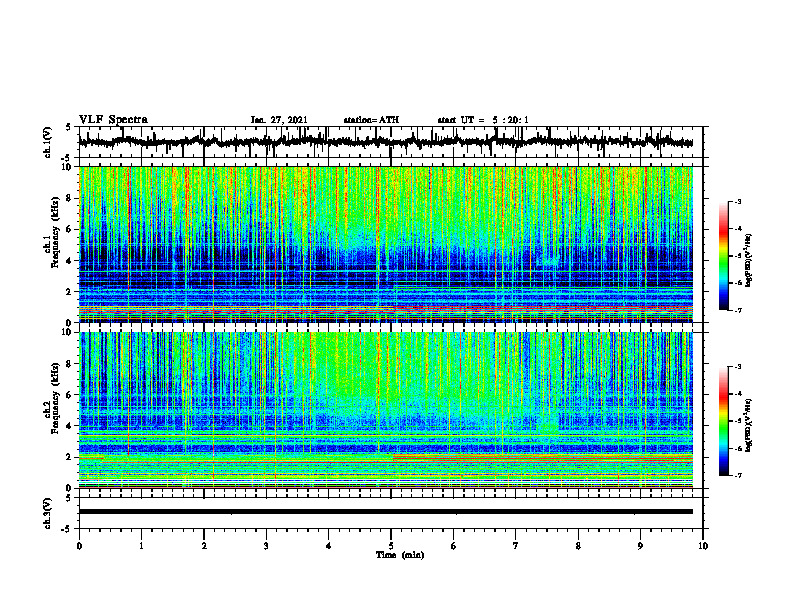Click inside the ch.2 spectrogram panel
Viewport: 792px width, 612px height.
(386, 410)
